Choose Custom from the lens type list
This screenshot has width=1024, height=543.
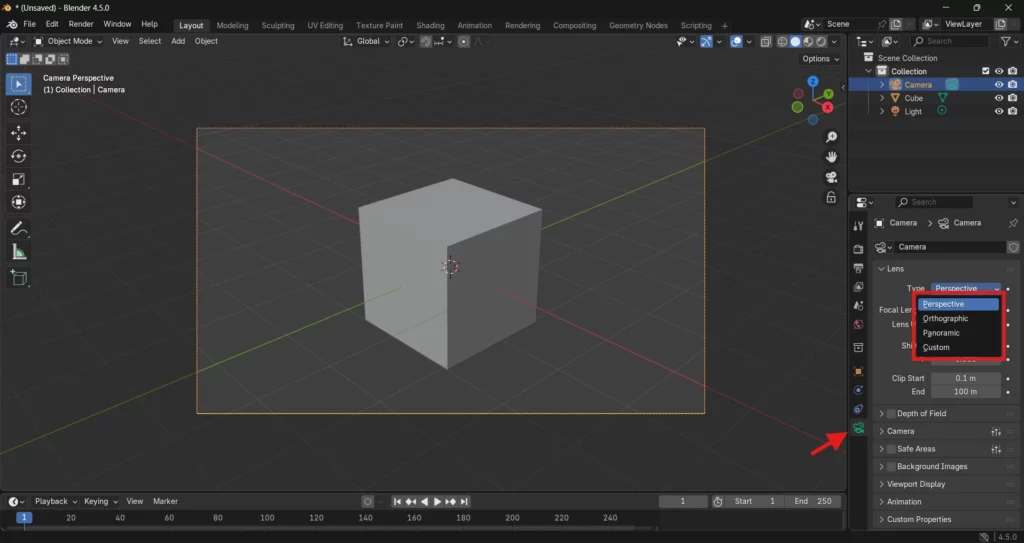[x=958, y=347]
